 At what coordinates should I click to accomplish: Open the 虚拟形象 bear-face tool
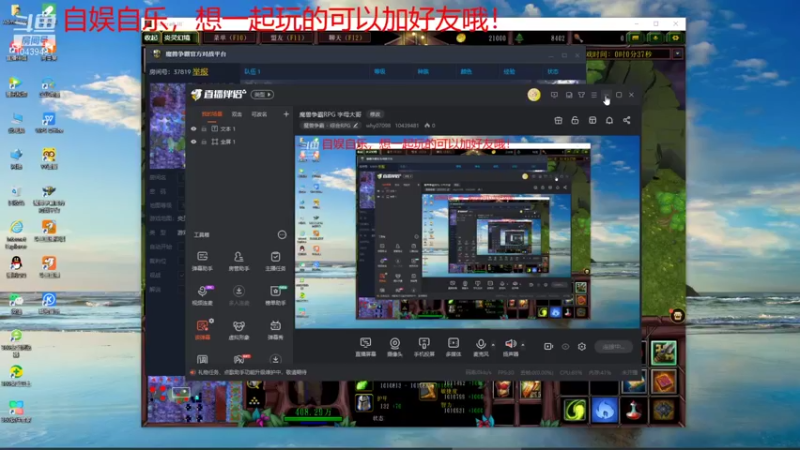tap(238, 330)
